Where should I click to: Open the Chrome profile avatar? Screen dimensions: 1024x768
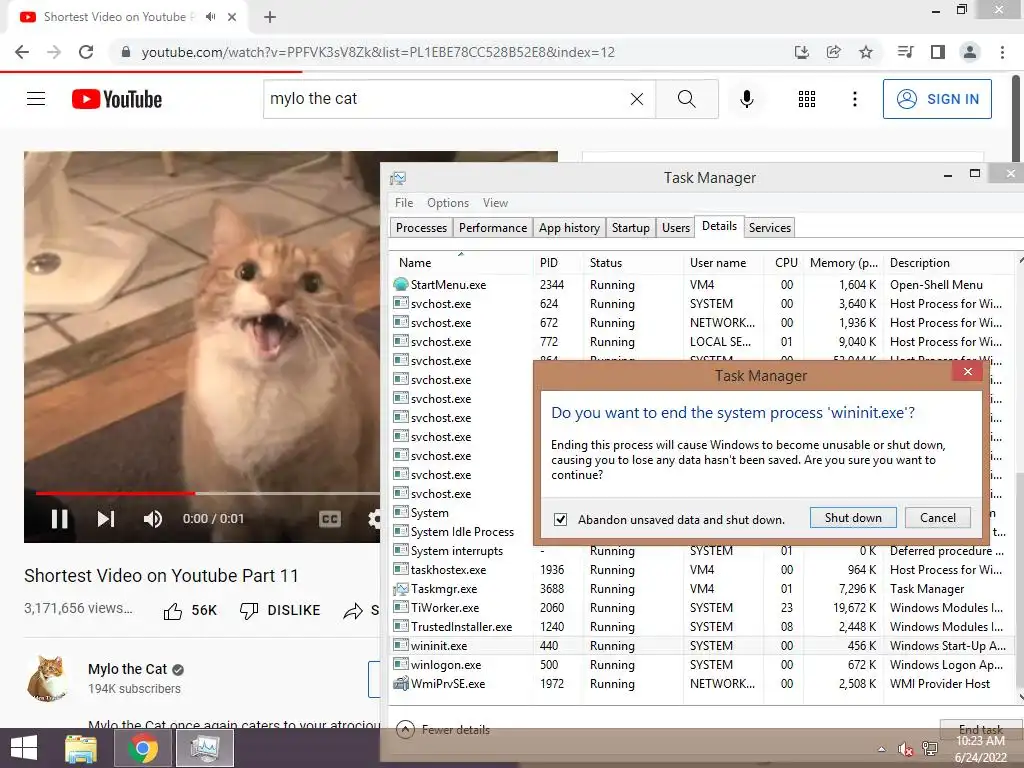point(970,52)
